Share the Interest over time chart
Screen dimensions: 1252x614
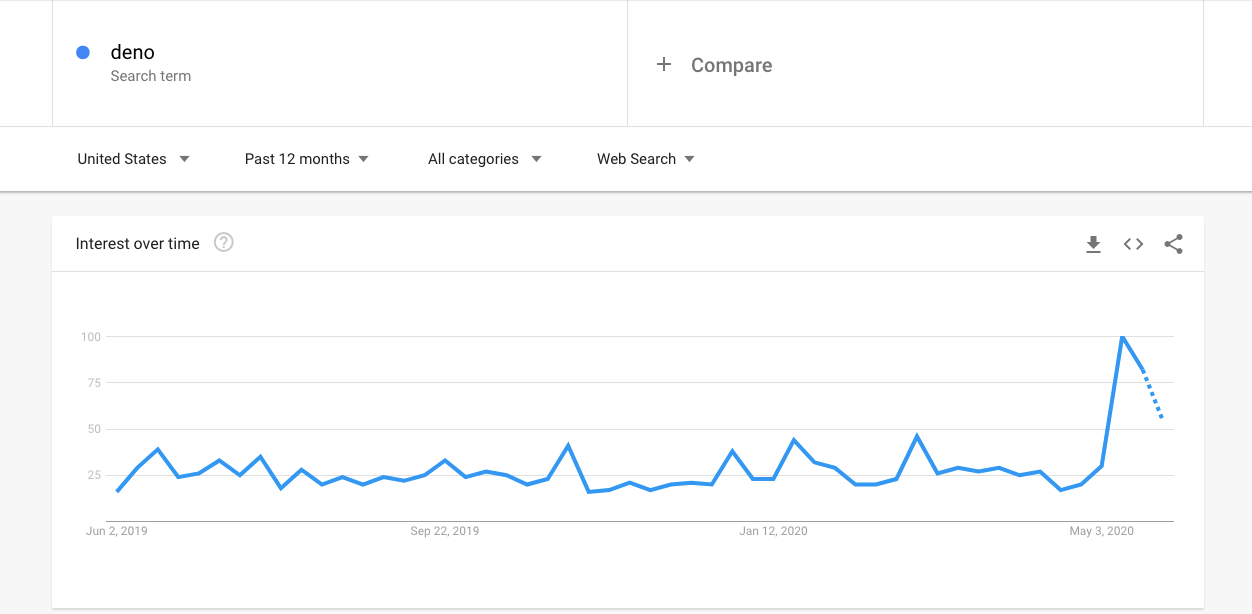1173,243
